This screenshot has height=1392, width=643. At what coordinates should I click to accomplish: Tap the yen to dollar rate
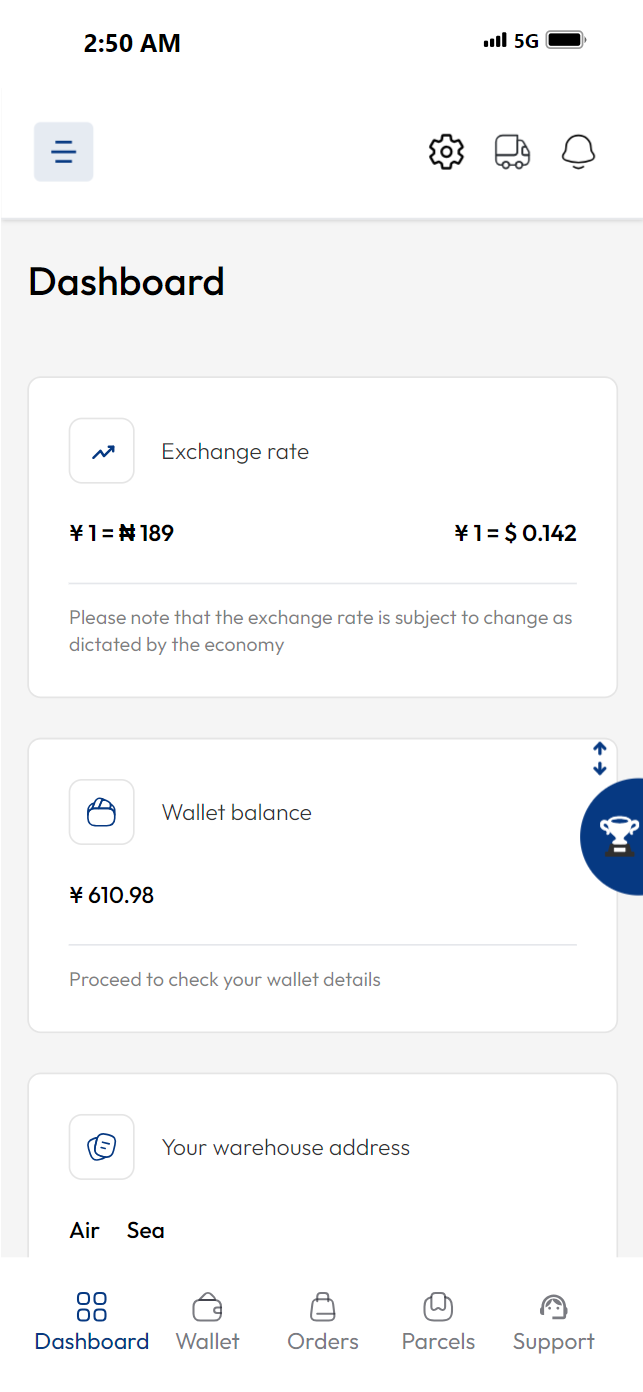point(515,534)
